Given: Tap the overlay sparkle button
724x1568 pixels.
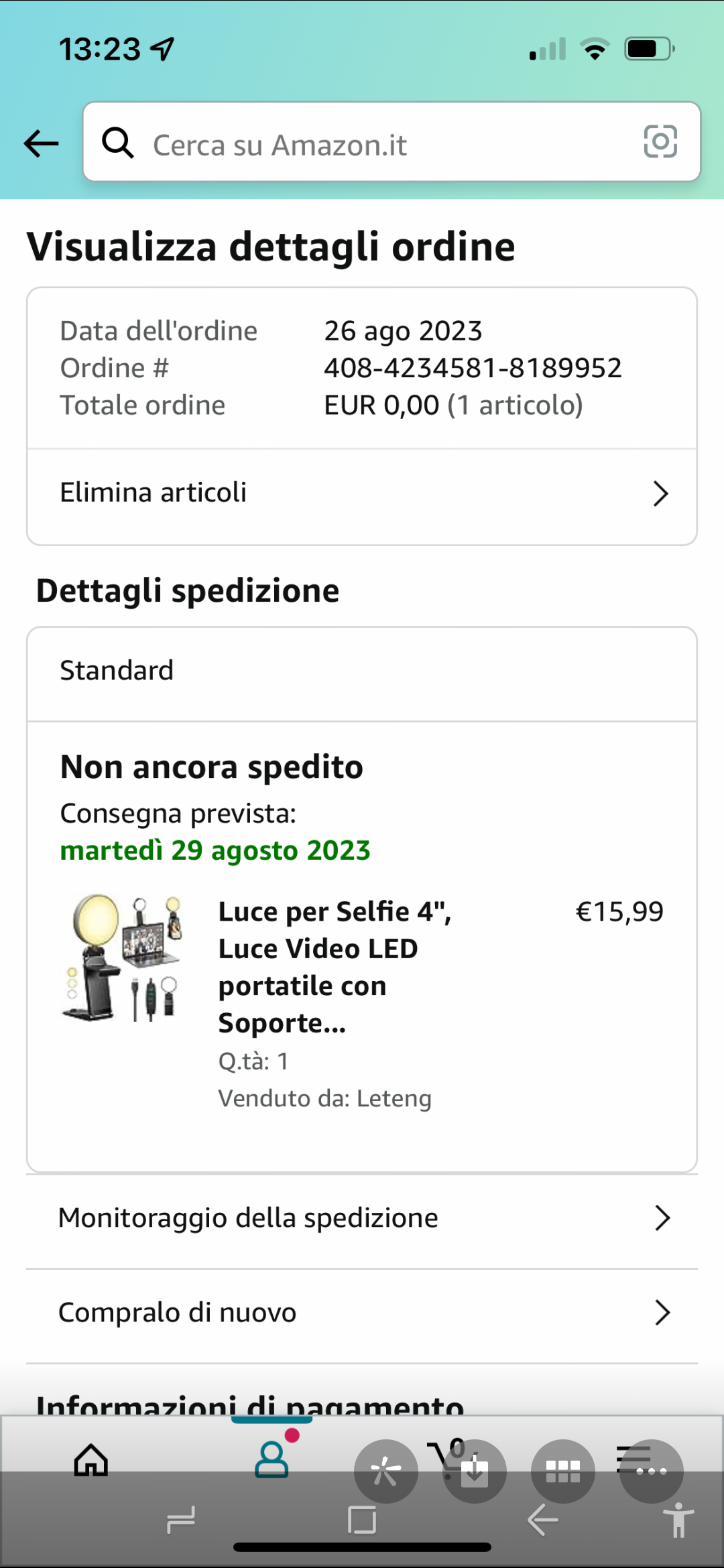Looking at the screenshot, I should click(x=386, y=1472).
